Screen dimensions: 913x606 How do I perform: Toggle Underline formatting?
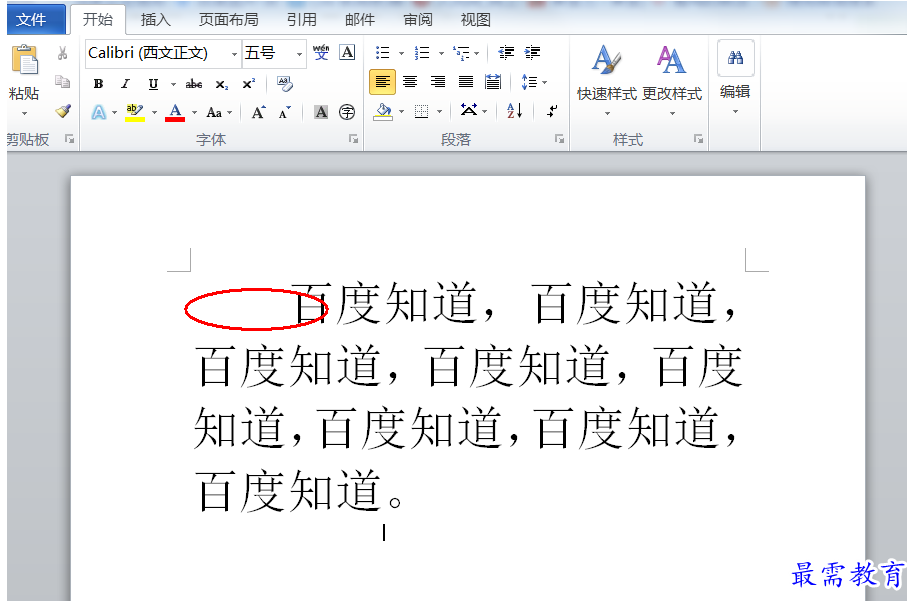coord(153,84)
